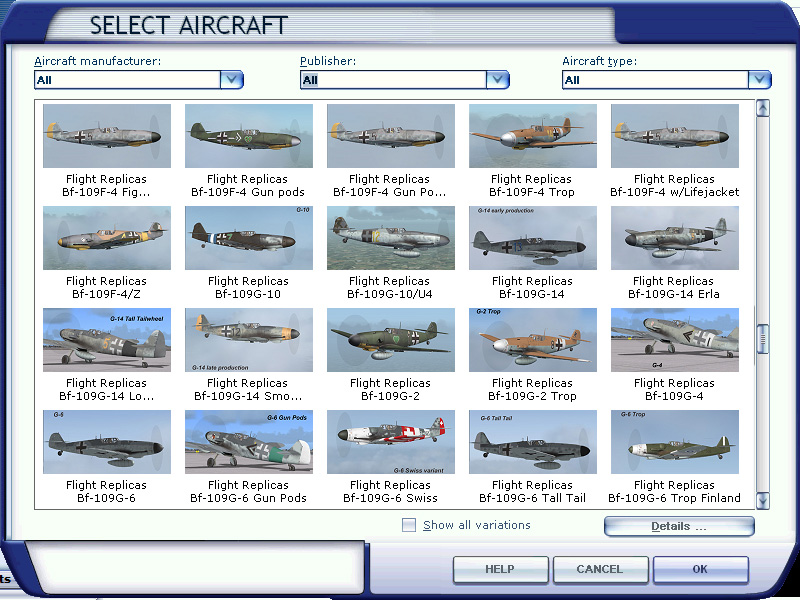This screenshot has height=600, width=800.
Task: Select the Bf-109F-4/Z aircraft
Action: (x=107, y=238)
